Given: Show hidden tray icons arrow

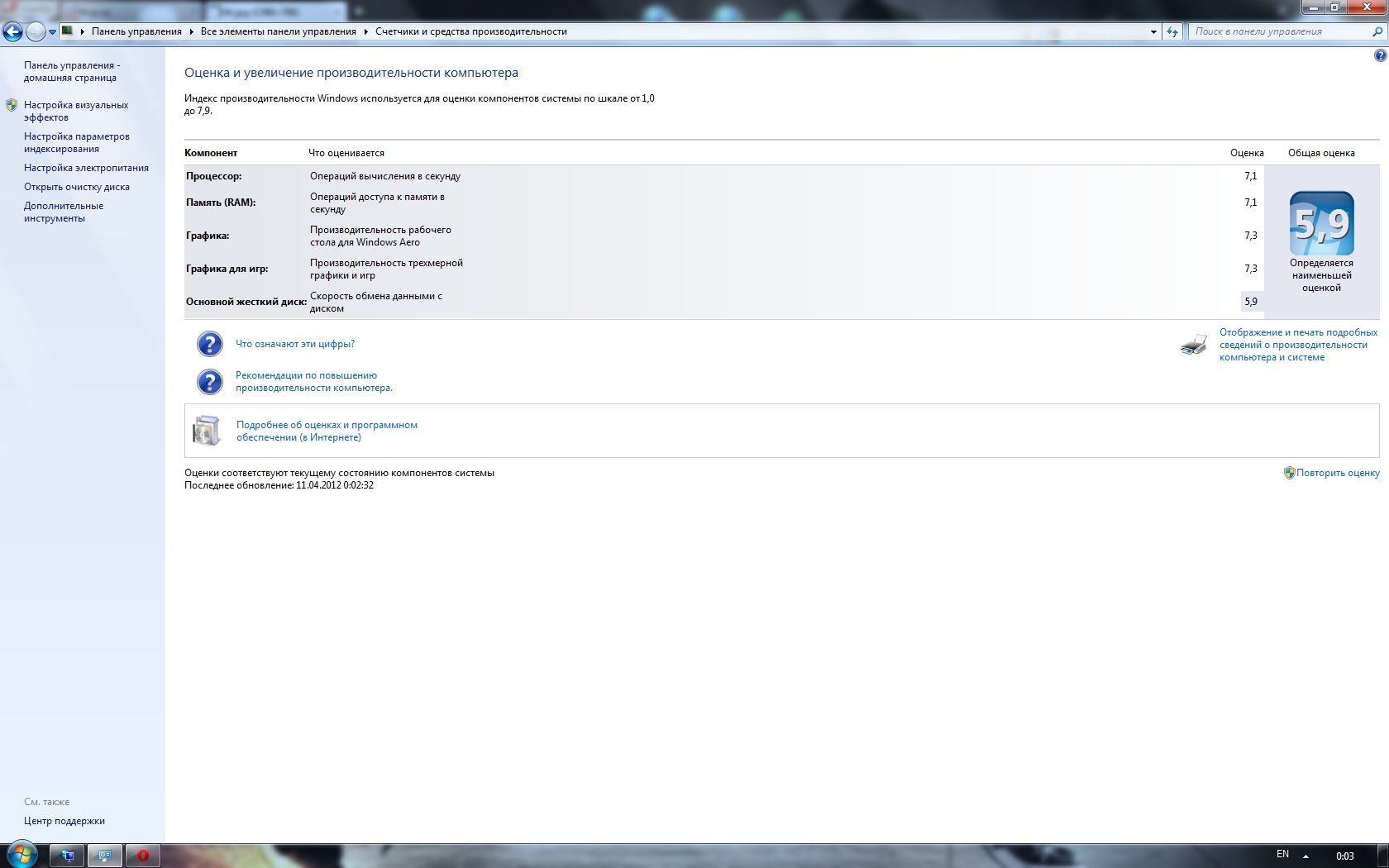Looking at the screenshot, I should pyautogui.click(x=1305, y=856).
